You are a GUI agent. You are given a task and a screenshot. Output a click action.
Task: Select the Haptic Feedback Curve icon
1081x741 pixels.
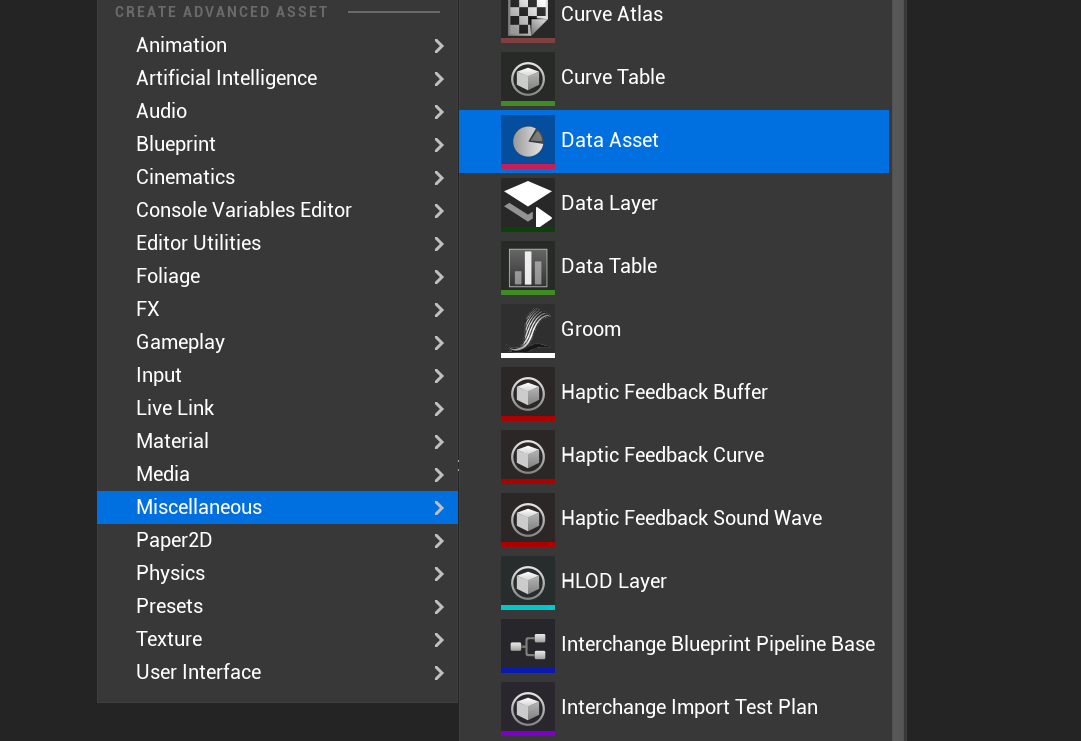click(x=527, y=455)
